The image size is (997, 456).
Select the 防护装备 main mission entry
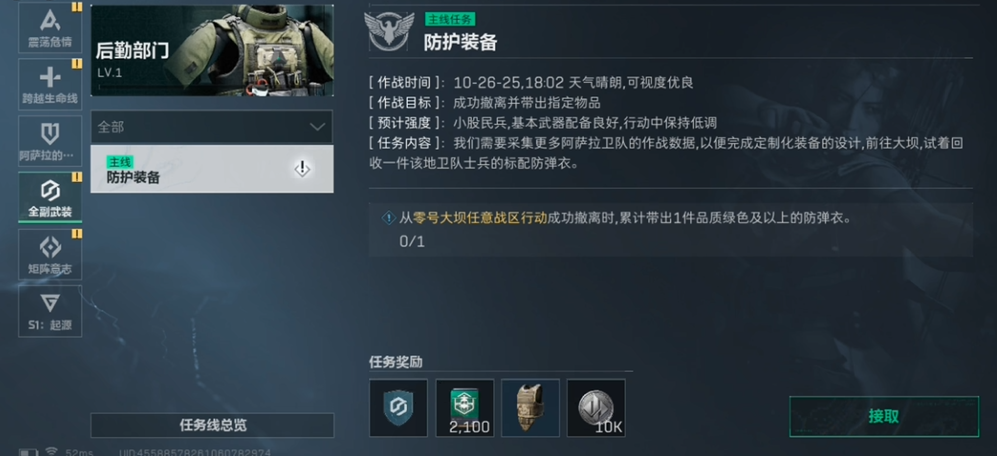(x=212, y=169)
